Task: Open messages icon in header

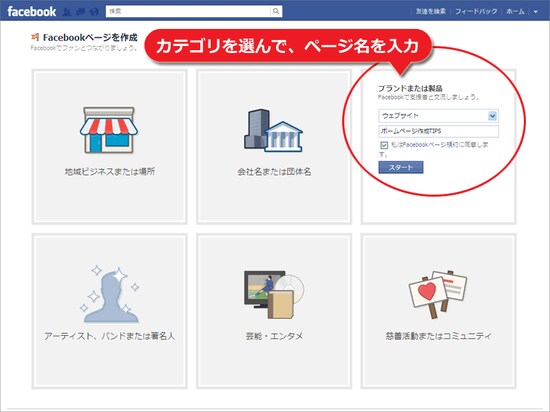Action: click(81, 12)
